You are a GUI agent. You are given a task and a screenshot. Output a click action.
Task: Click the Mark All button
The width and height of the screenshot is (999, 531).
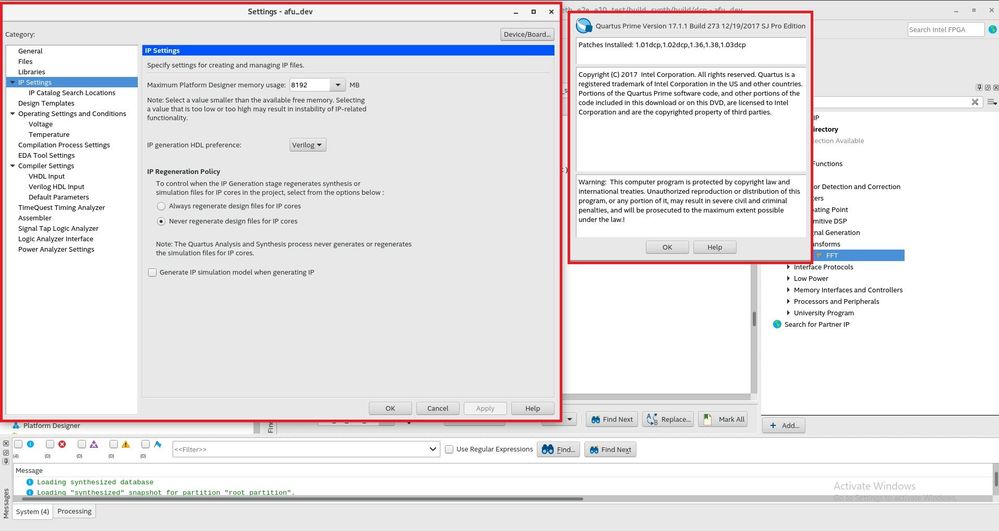723,419
